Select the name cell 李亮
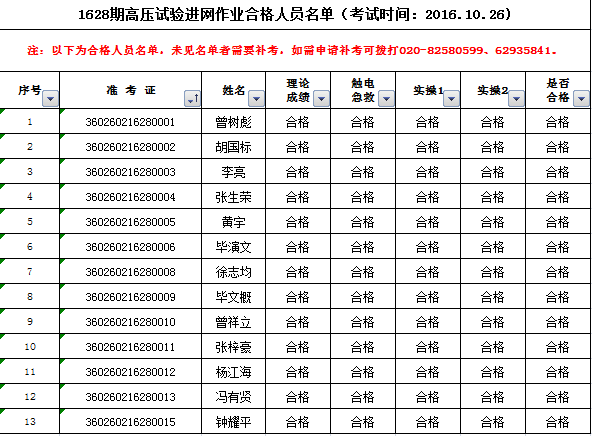 234,172
